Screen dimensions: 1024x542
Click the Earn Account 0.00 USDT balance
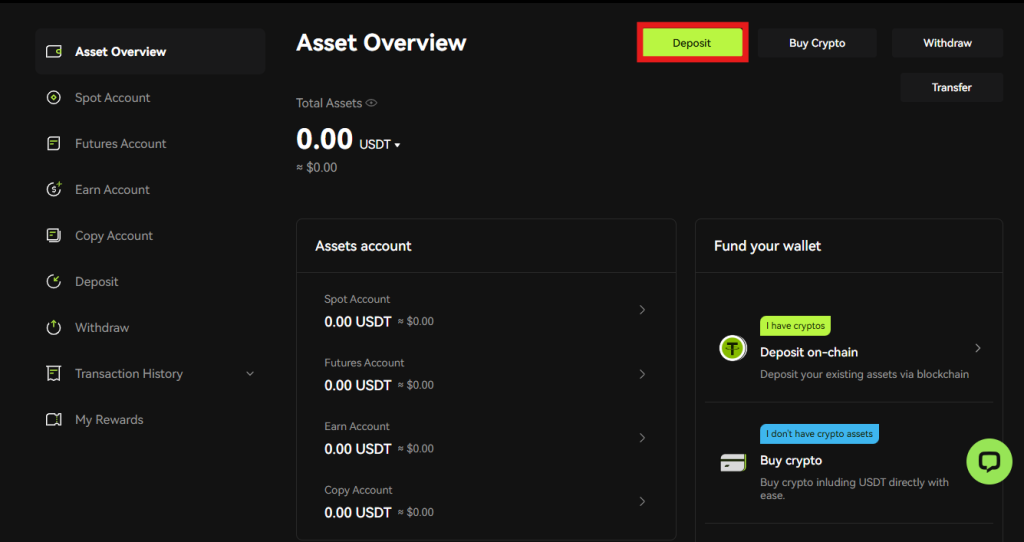pyautogui.click(x=357, y=449)
